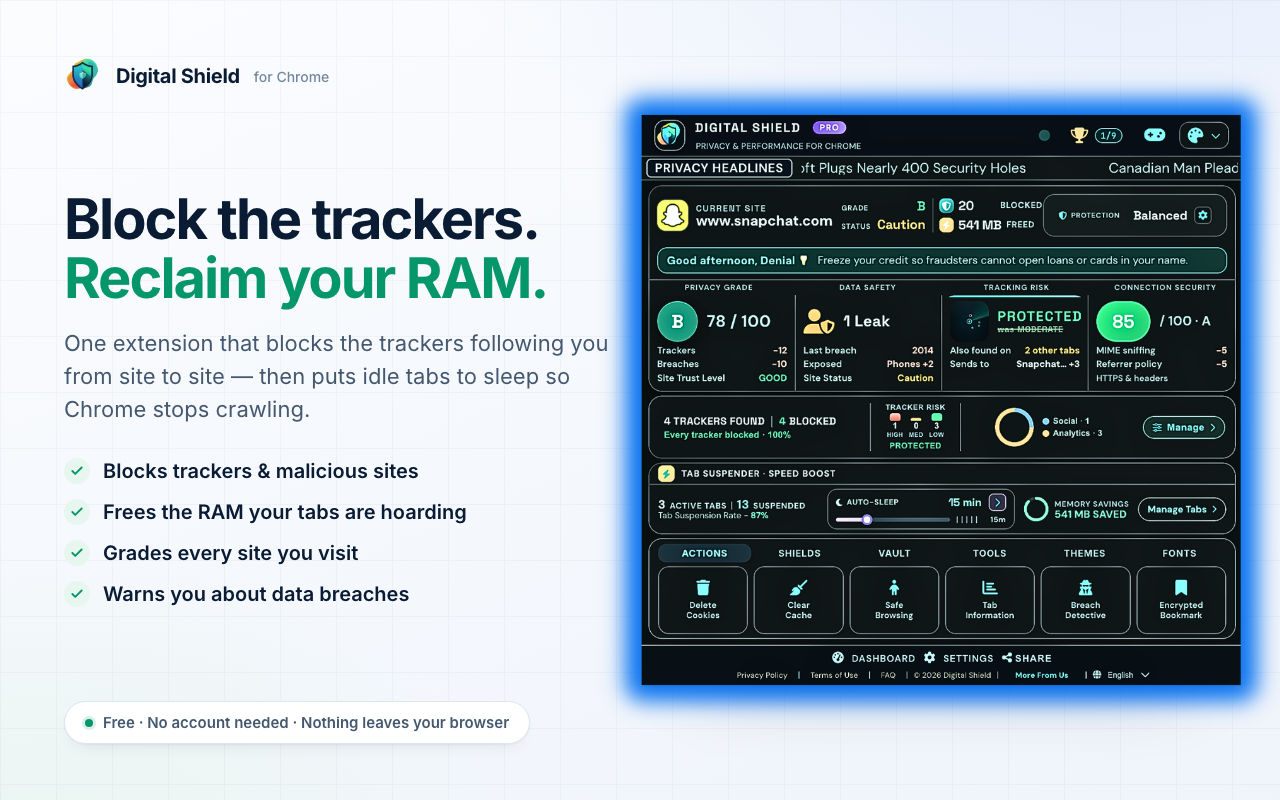The height and width of the screenshot is (800, 1280).
Task: Switch to the Shields tab
Action: [800, 553]
